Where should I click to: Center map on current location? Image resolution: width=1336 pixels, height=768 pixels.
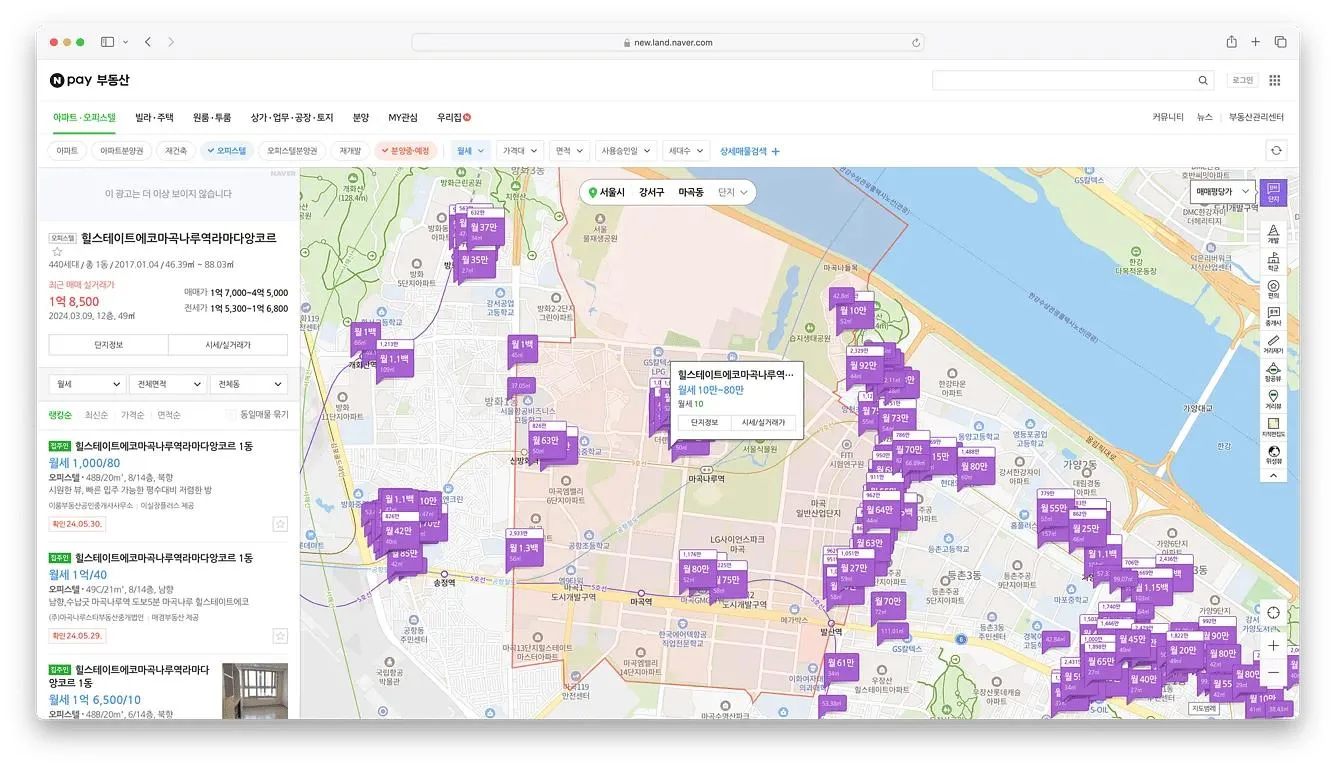pos(1273,613)
